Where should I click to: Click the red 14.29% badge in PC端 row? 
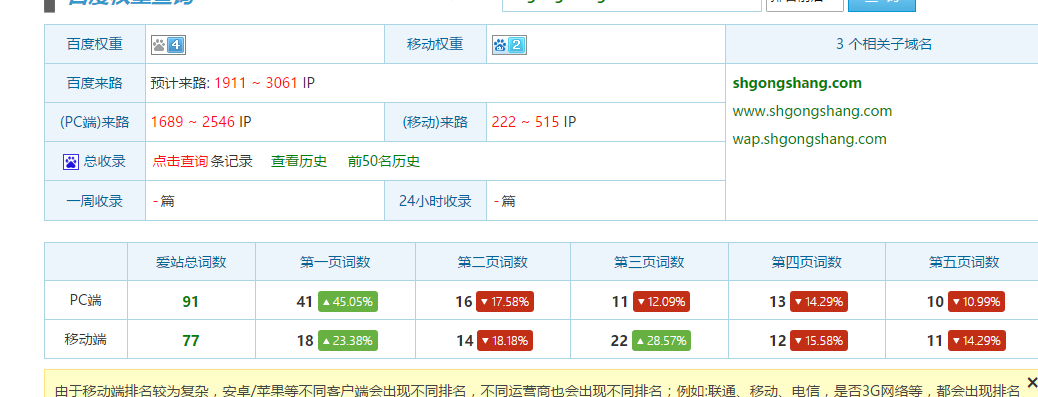point(819,302)
